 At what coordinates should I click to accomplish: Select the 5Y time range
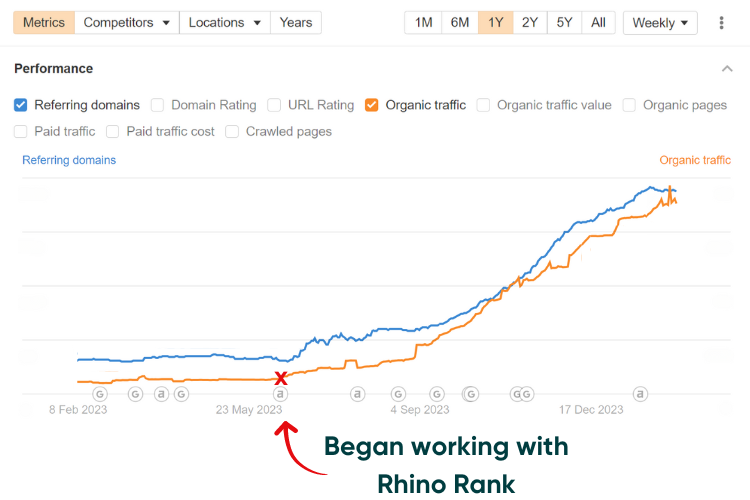tap(564, 22)
